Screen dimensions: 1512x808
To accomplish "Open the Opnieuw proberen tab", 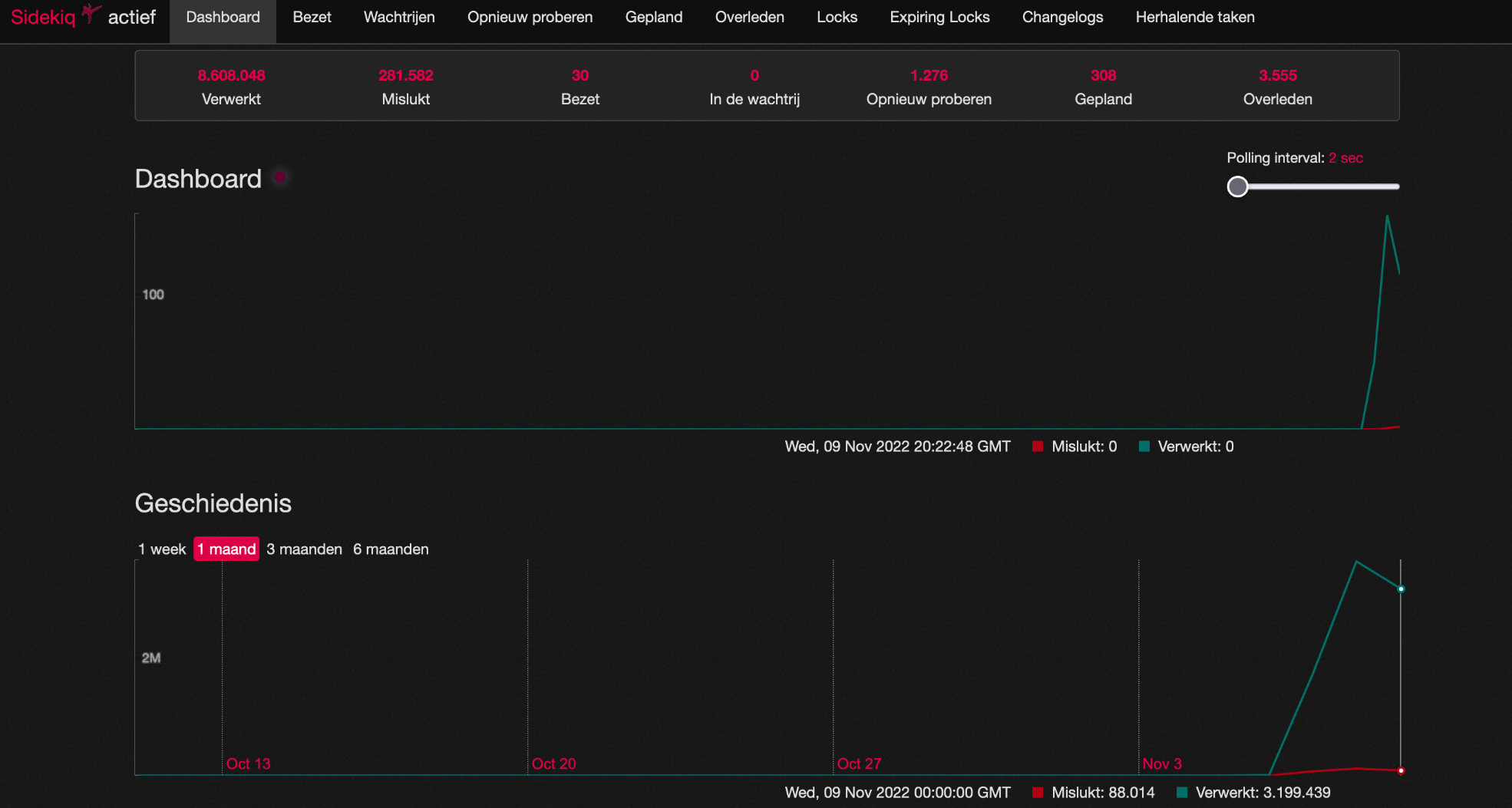I will pyautogui.click(x=530, y=17).
